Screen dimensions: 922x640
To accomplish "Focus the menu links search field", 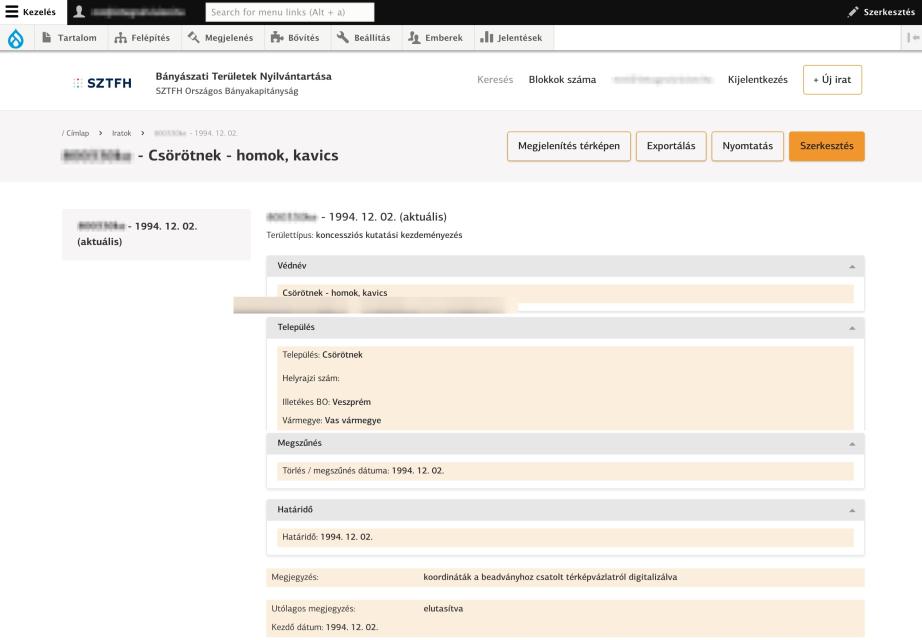I will [289, 11].
